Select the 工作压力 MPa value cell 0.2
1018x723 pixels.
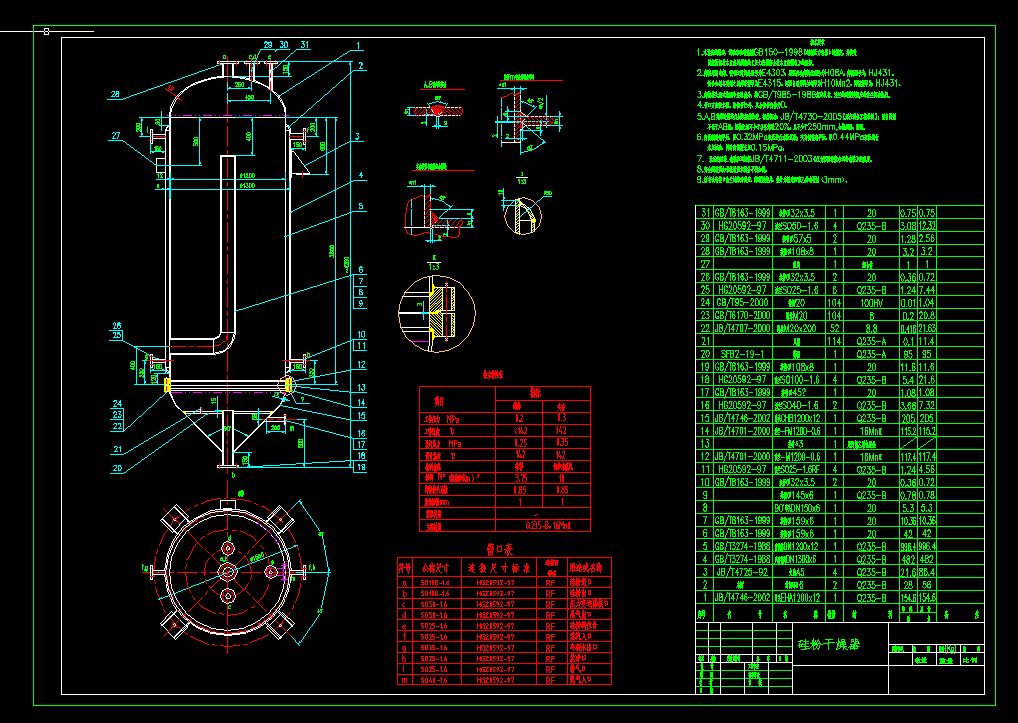tap(519, 420)
